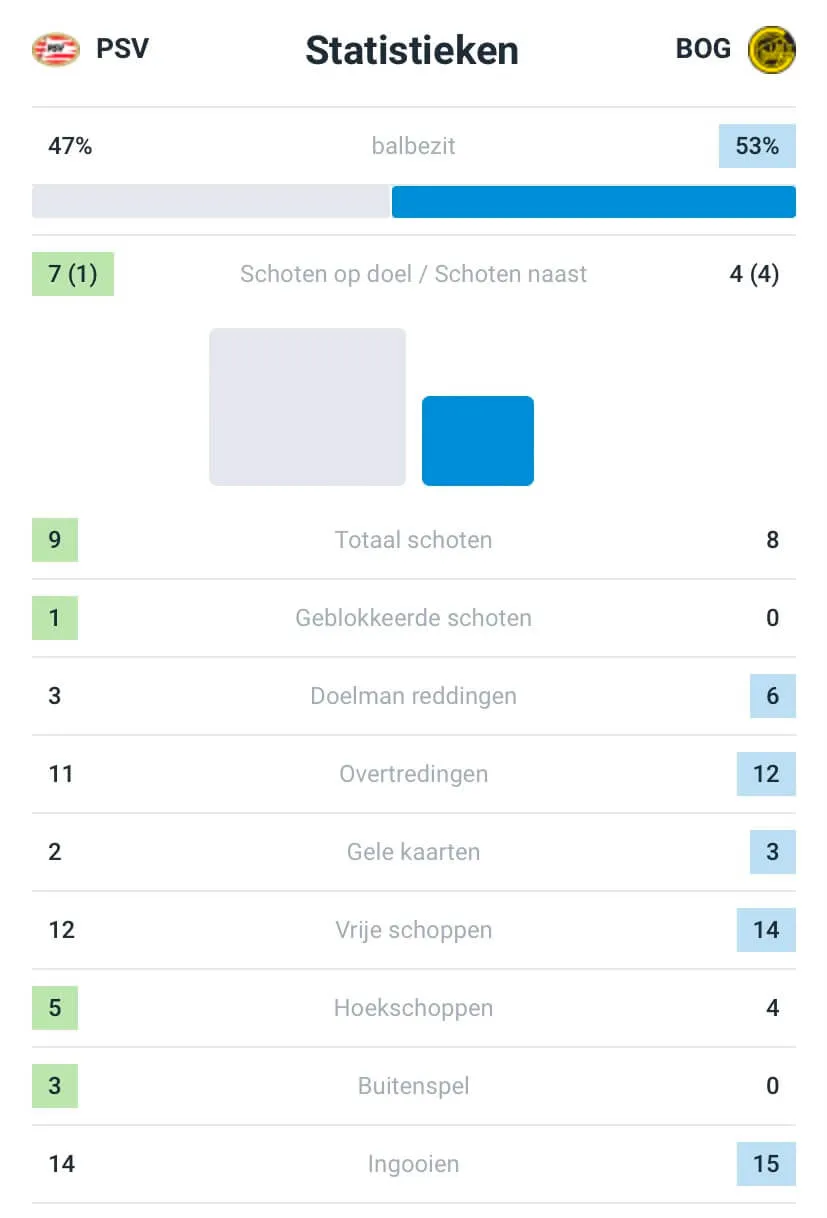Click the Ingooien value 15 badge

coord(766,1164)
